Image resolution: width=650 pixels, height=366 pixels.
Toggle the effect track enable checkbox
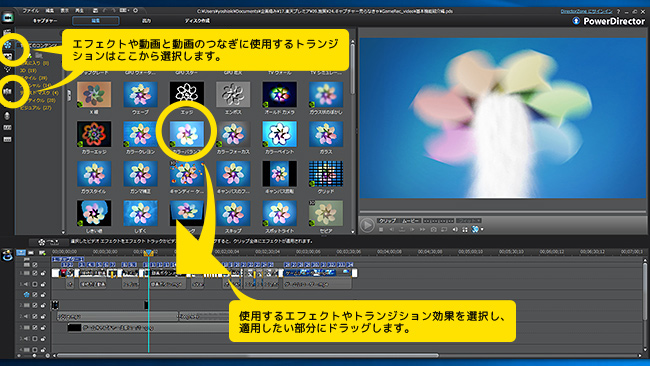click(x=35, y=295)
